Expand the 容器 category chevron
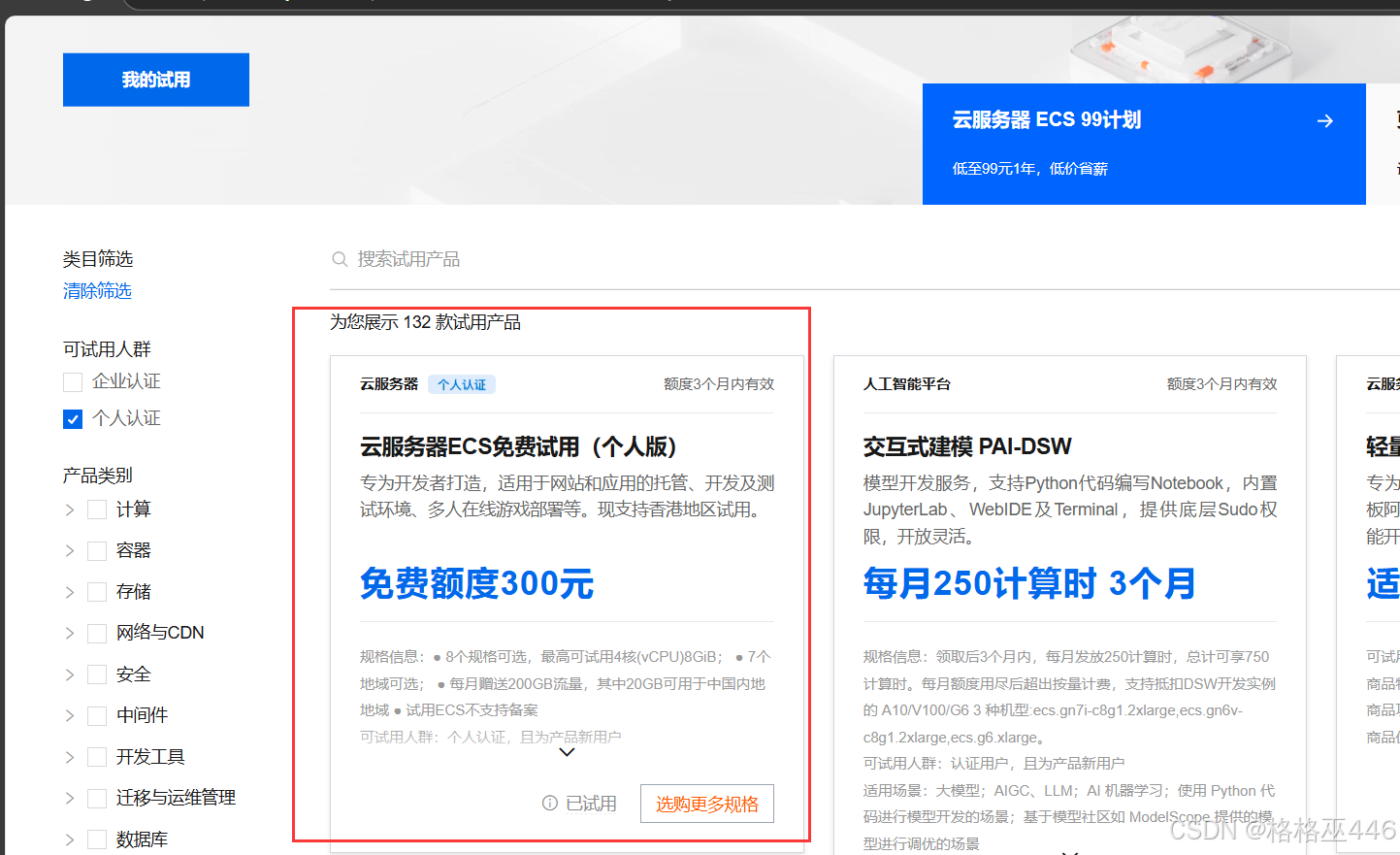 (70, 551)
